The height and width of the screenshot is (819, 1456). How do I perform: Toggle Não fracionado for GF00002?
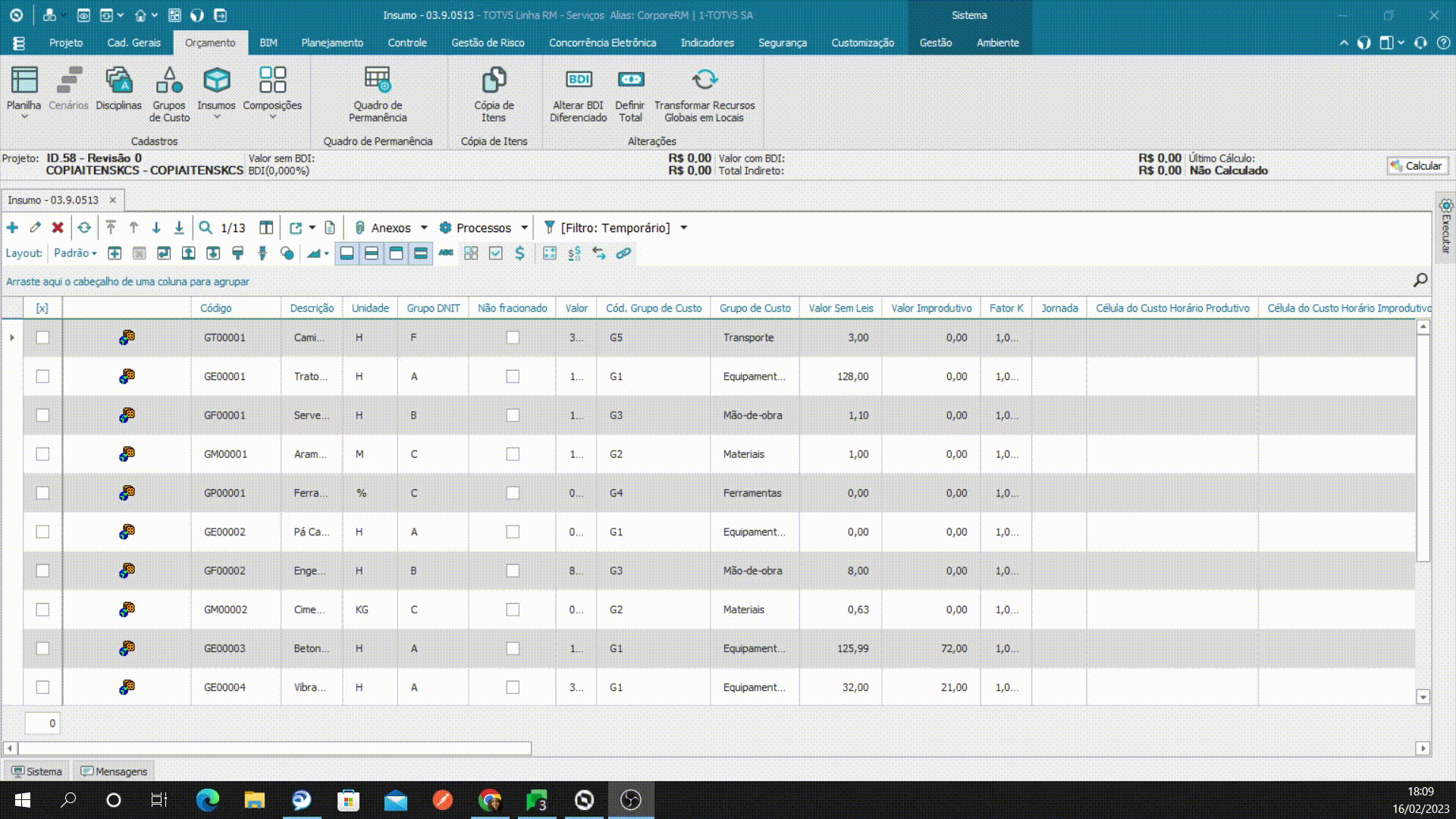(513, 570)
